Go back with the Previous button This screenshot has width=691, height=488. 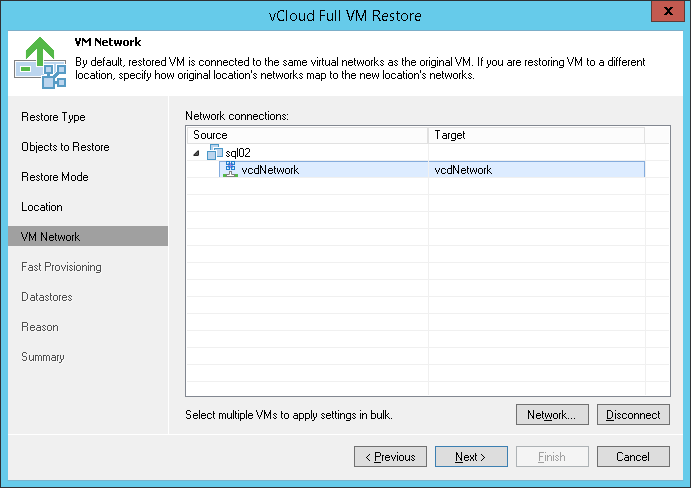coord(391,457)
